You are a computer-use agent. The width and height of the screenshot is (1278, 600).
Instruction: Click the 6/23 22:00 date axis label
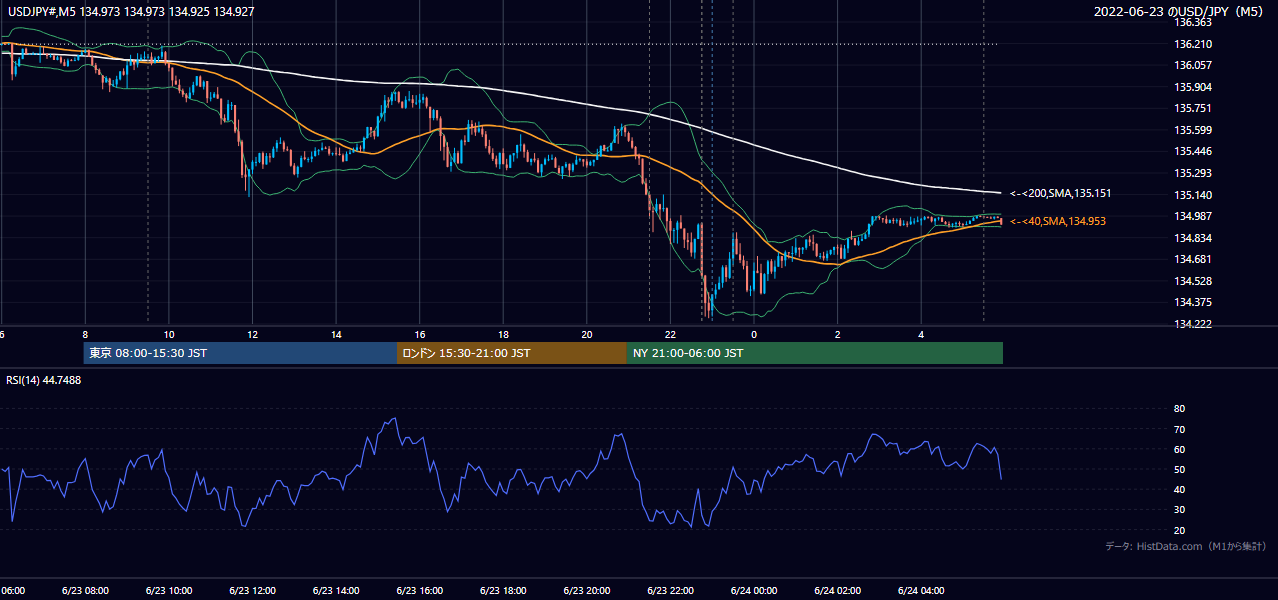(x=670, y=590)
